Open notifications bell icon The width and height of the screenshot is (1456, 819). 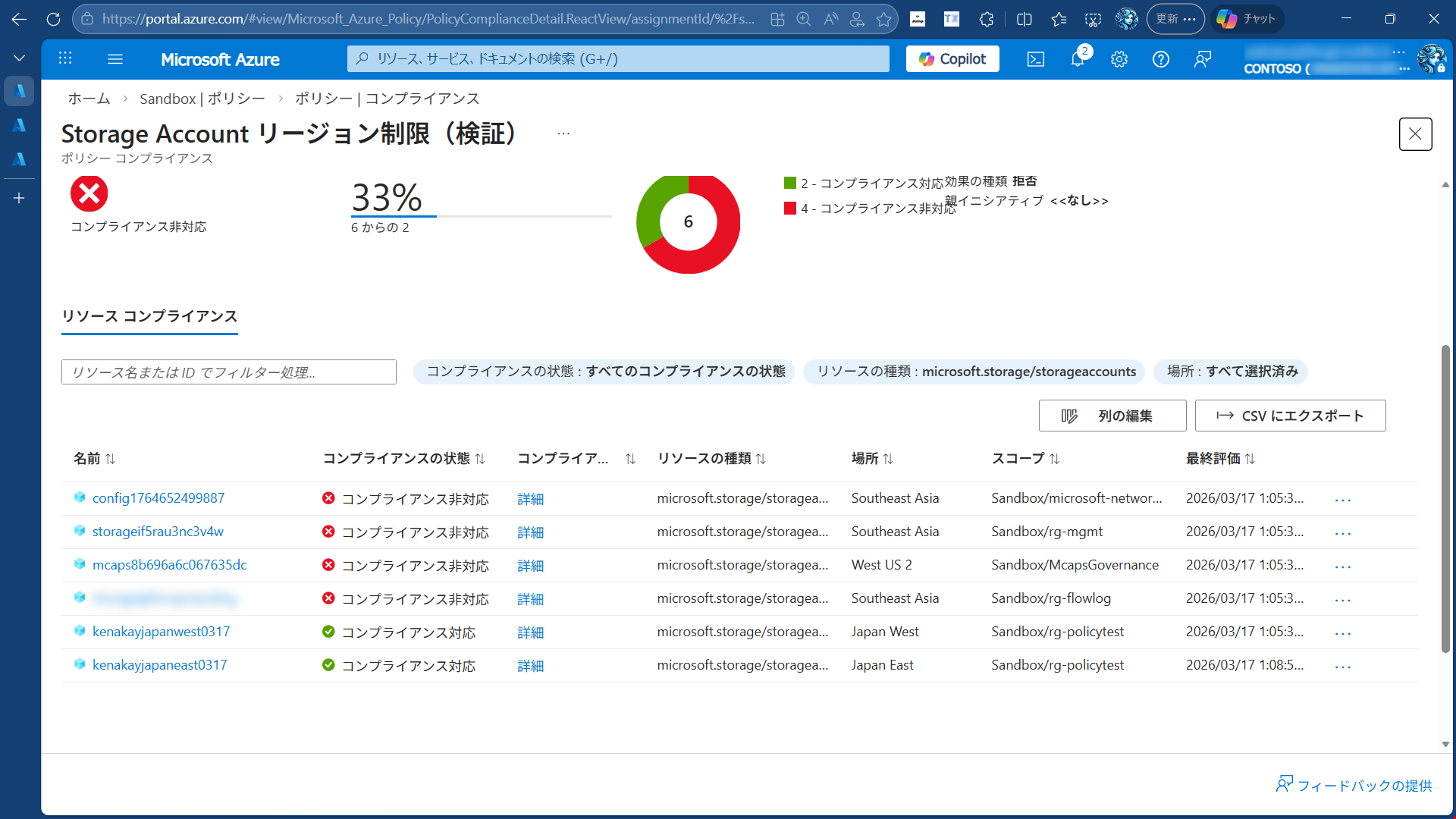pos(1078,59)
